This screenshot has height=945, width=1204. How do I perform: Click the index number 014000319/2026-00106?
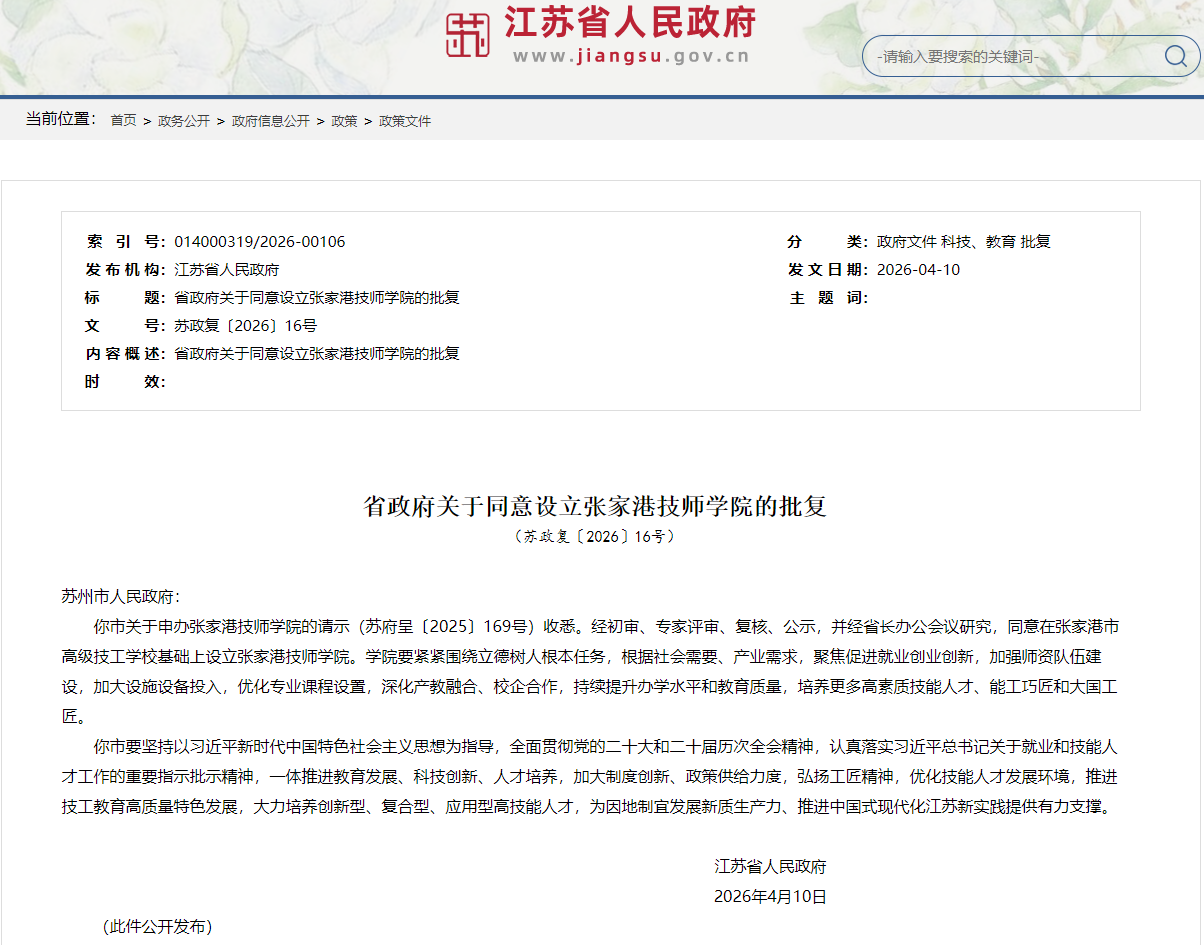(260, 242)
